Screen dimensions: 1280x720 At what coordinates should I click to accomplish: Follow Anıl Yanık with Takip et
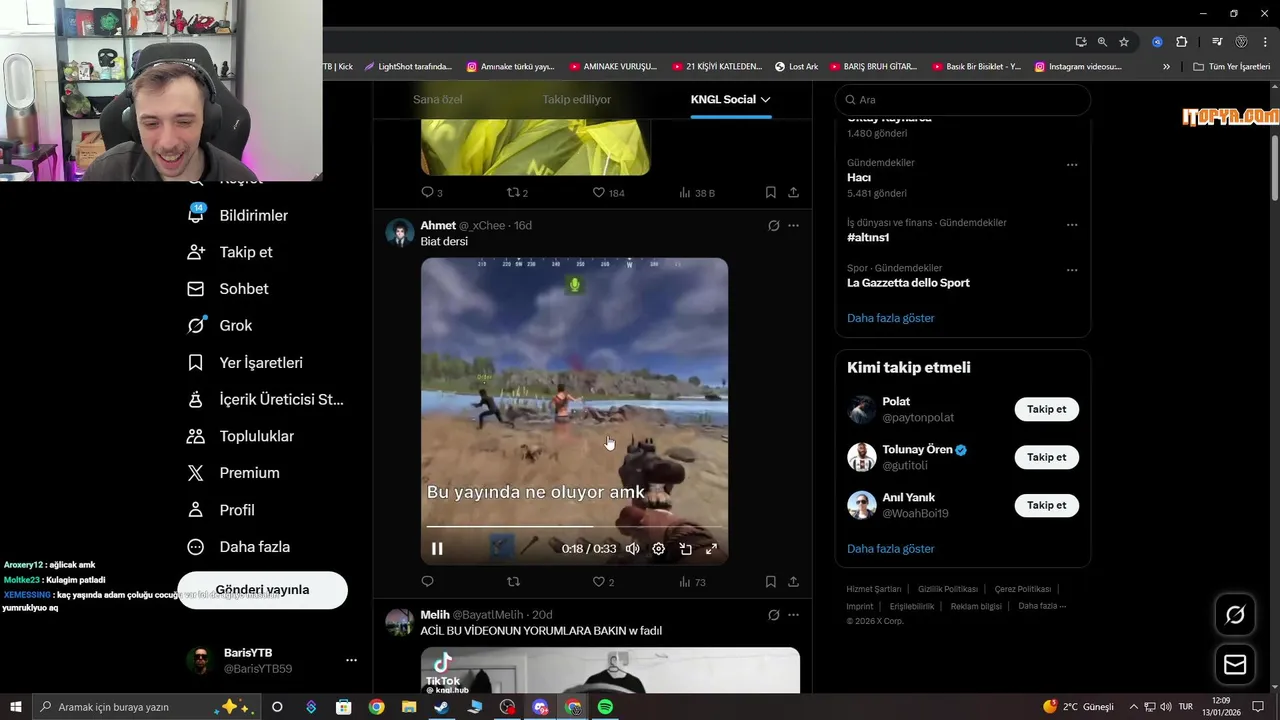click(1047, 505)
